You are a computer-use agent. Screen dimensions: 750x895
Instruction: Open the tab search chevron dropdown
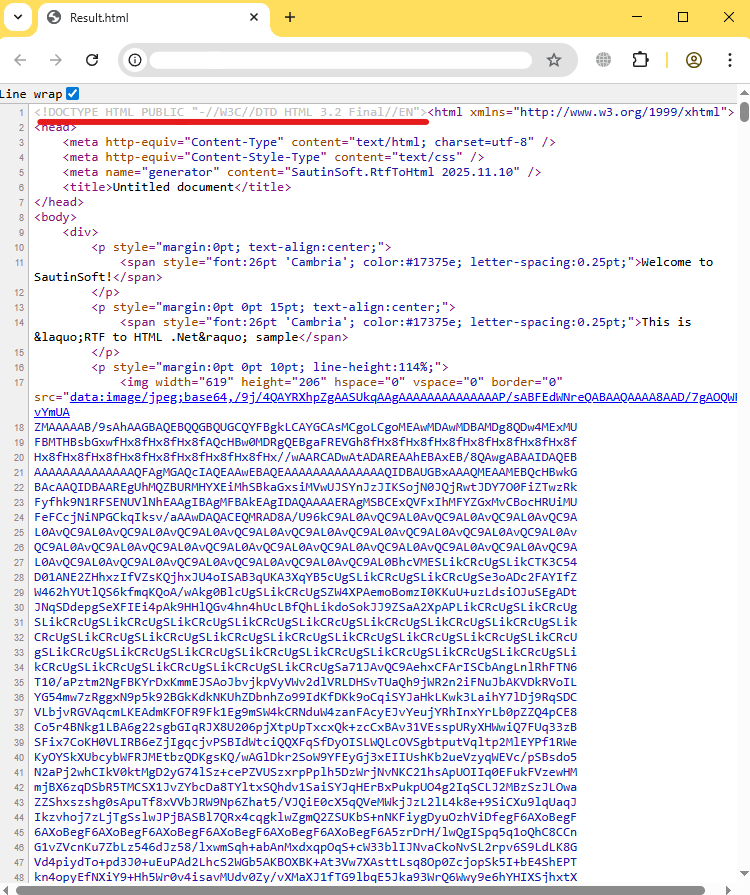18,17
